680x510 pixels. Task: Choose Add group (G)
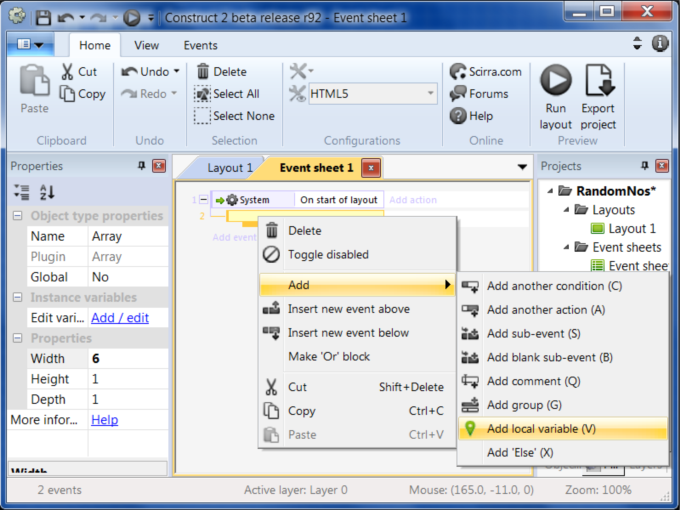(x=562, y=405)
